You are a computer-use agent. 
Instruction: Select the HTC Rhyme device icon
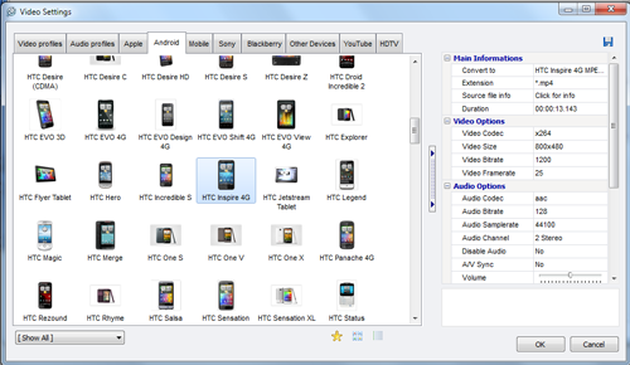[x=105, y=296]
